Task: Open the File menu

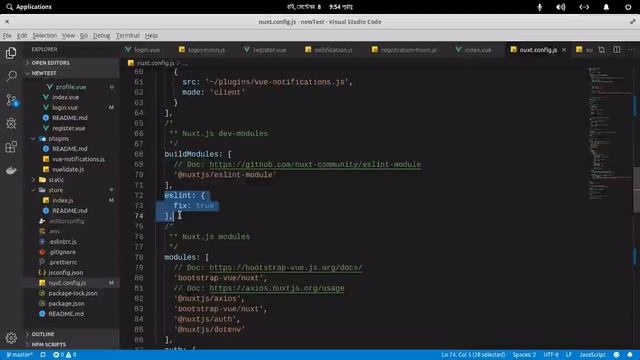Action: pos(7,36)
